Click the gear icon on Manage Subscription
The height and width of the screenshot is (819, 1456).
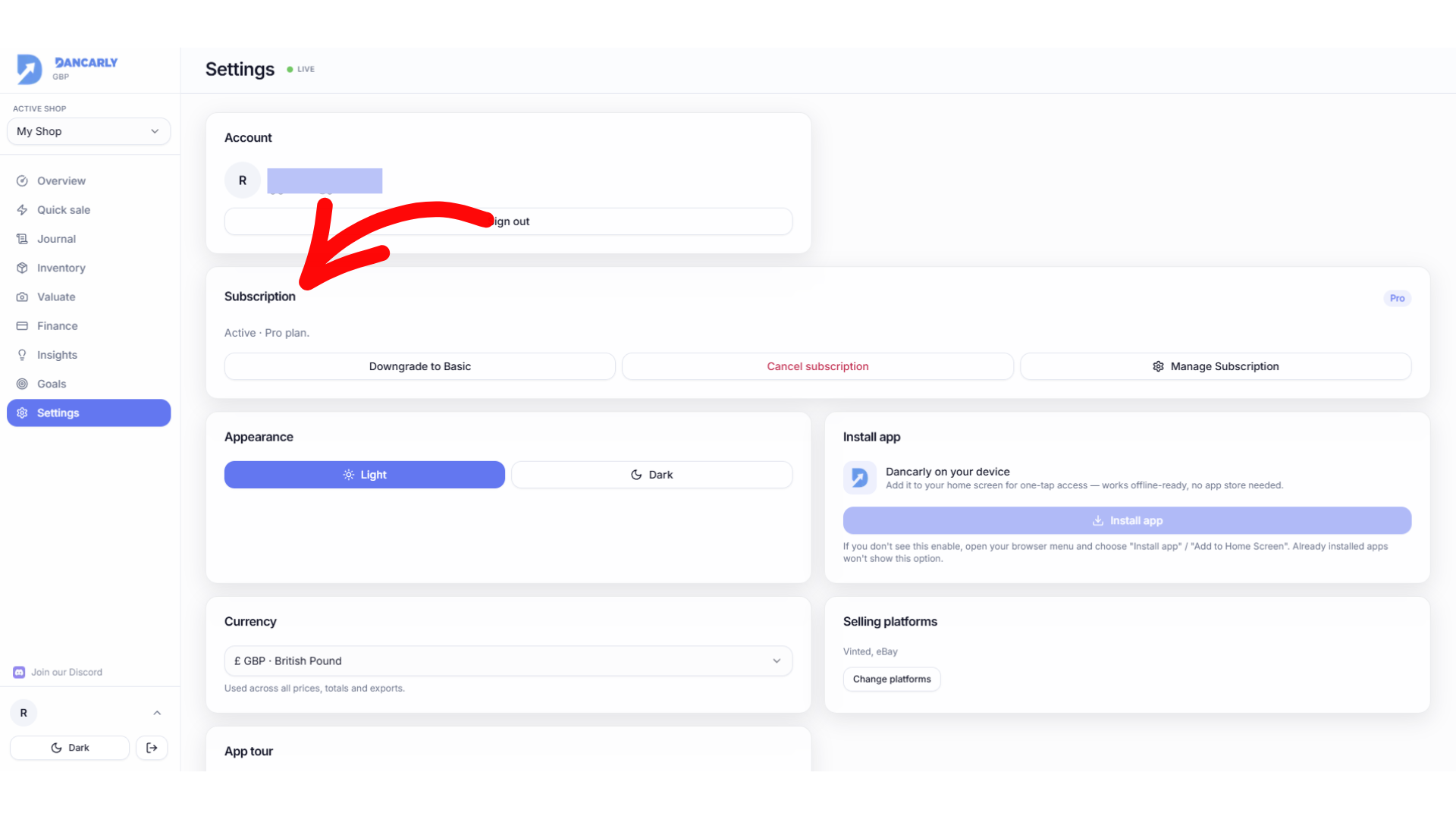(x=1158, y=366)
